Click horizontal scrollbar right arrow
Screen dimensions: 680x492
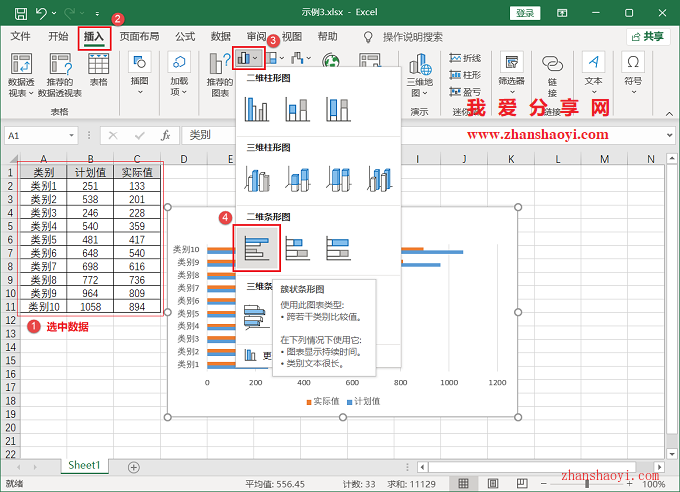[x=659, y=467]
